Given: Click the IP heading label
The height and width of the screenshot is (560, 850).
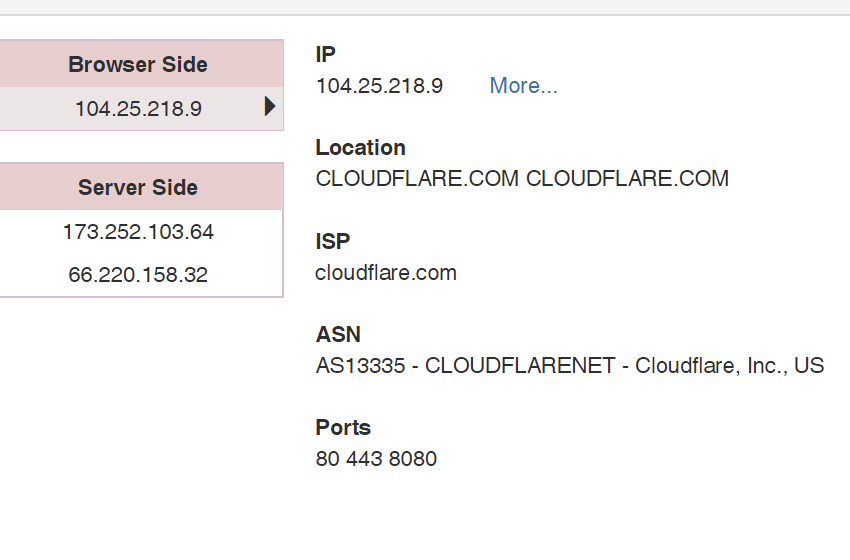Looking at the screenshot, I should [326, 54].
